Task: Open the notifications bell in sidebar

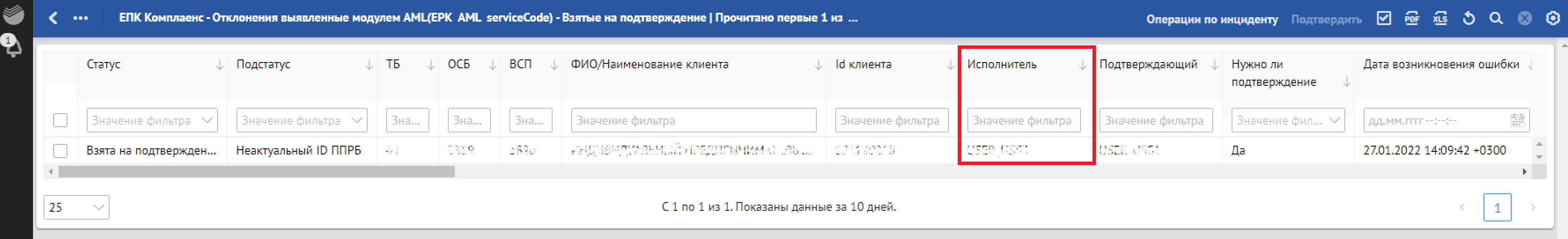Action: (x=12, y=46)
